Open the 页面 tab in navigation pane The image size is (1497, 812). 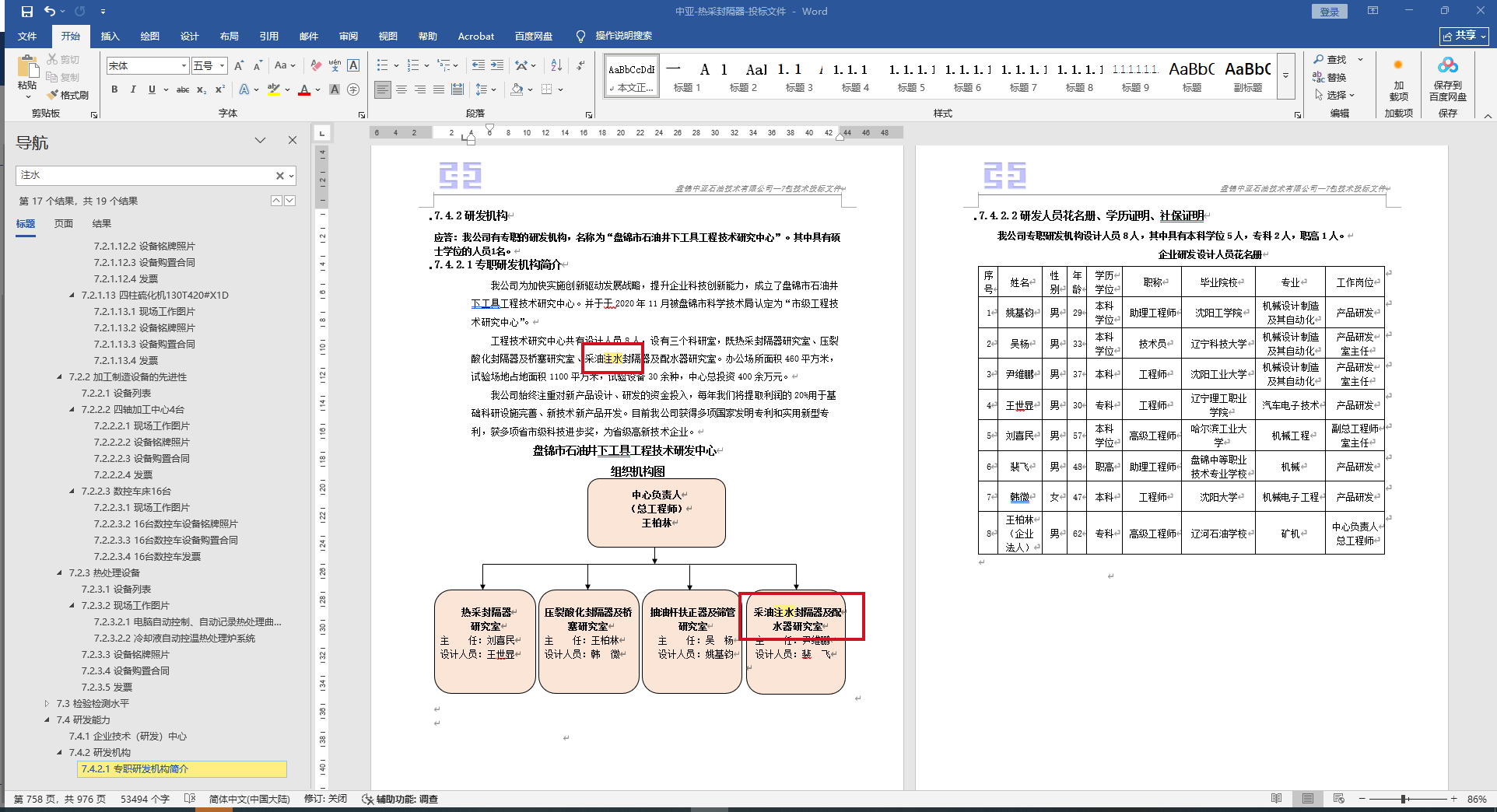pos(64,224)
